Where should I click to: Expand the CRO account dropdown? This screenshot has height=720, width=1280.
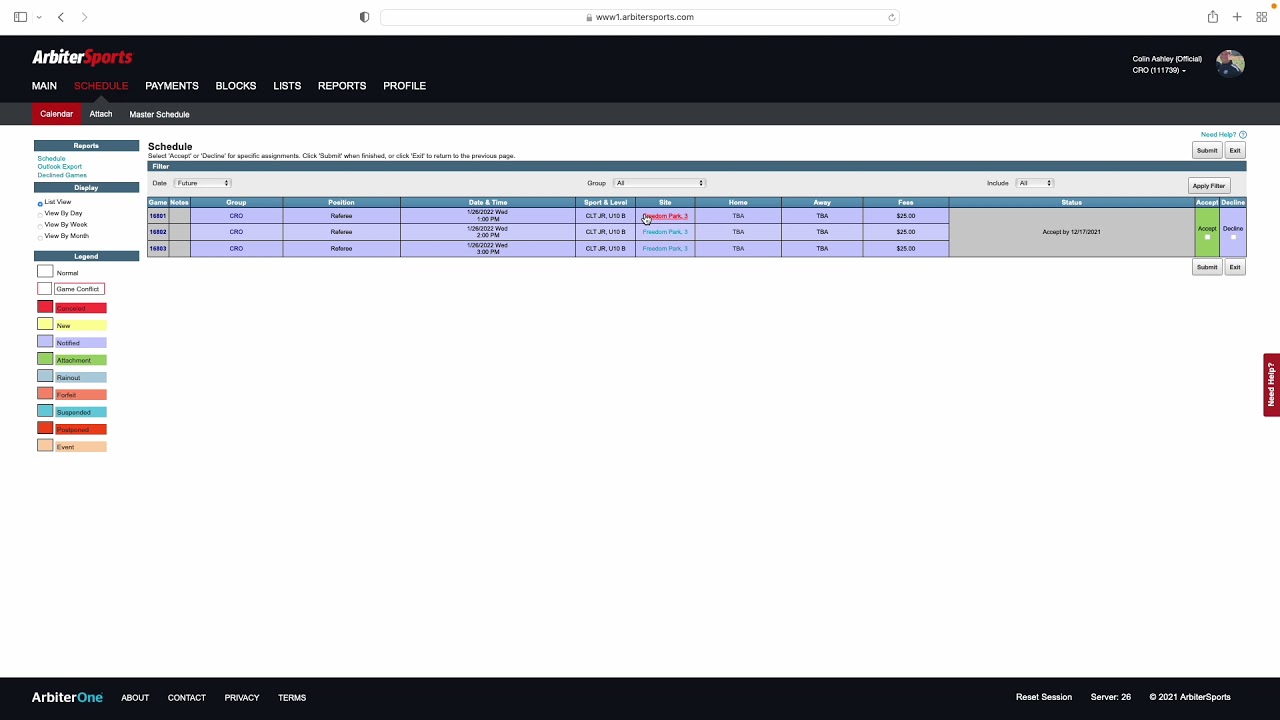click(x=1159, y=70)
